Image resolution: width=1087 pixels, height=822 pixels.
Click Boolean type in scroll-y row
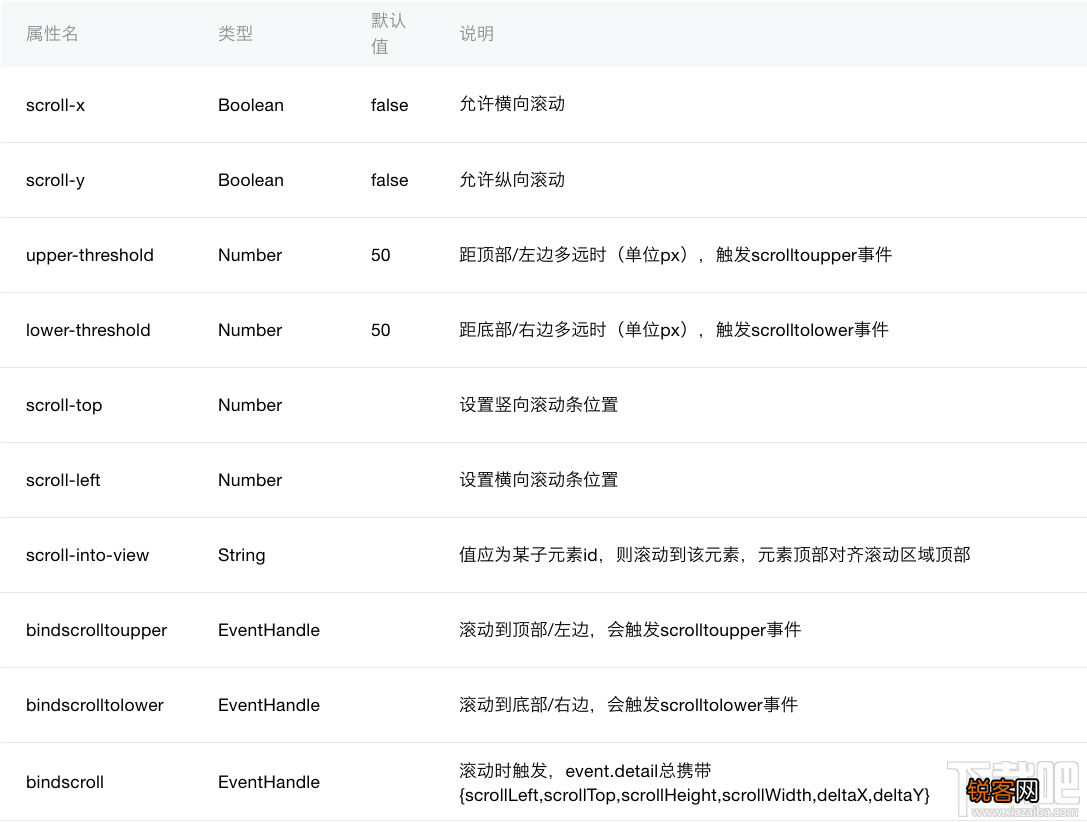click(x=251, y=180)
